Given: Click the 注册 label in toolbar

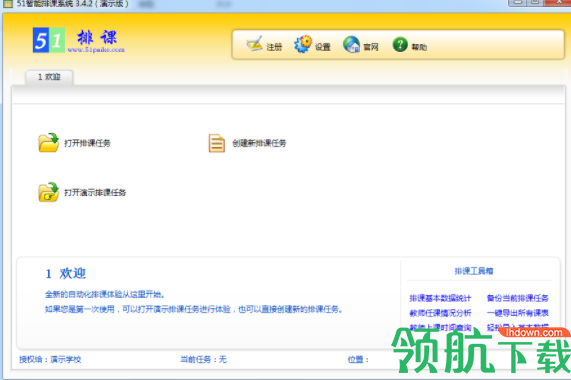Looking at the screenshot, I should click(274, 47).
